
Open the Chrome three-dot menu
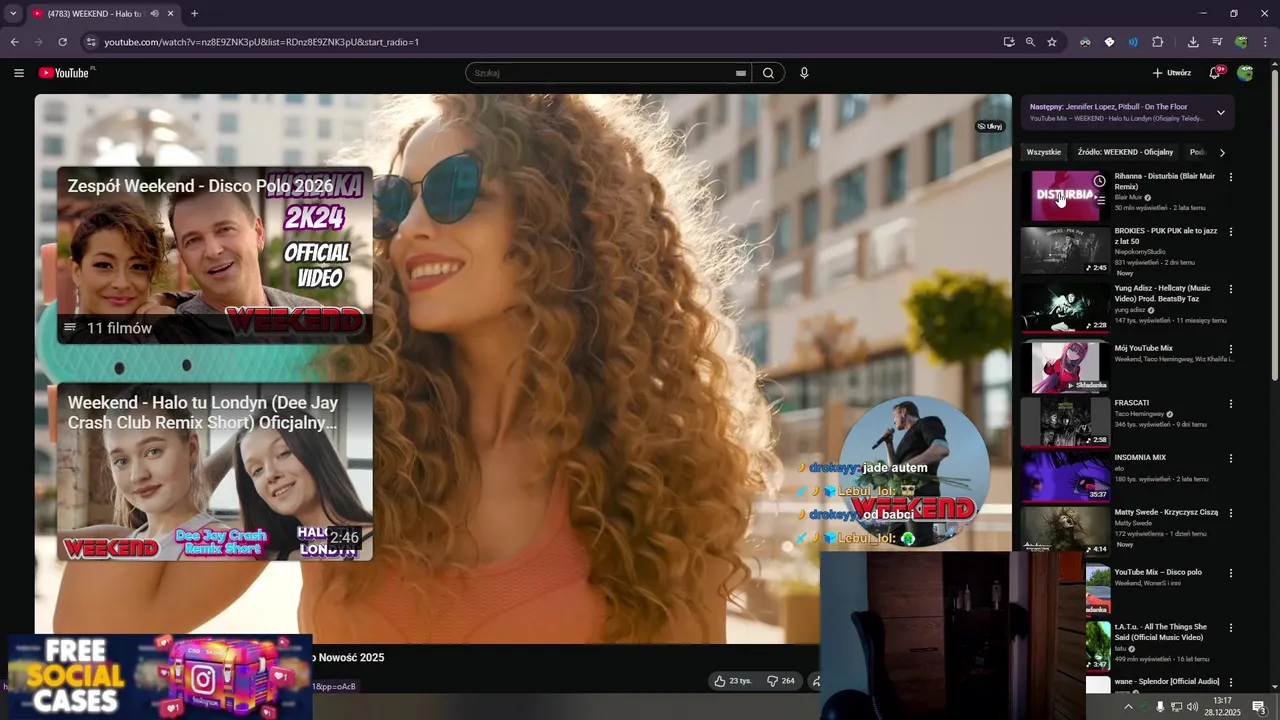tap(1265, 42)
